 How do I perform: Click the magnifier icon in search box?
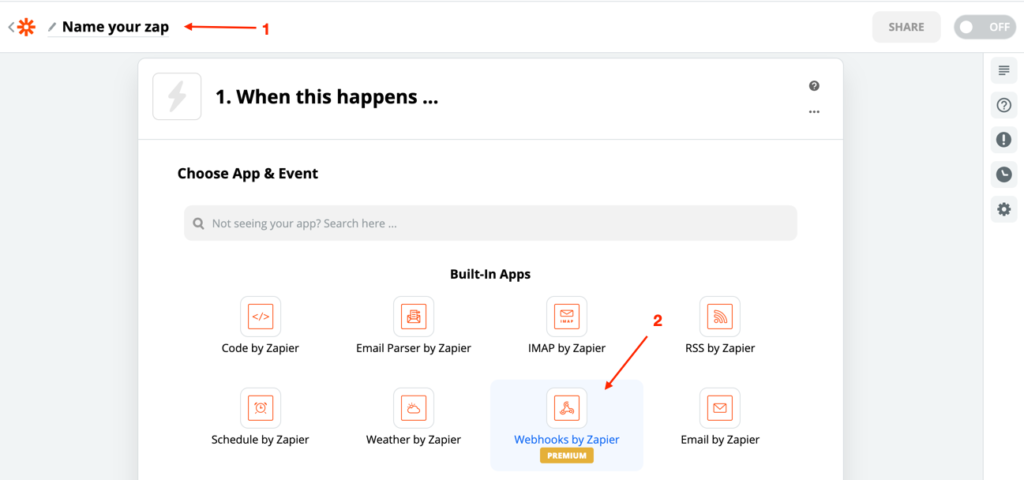(199, 223)
